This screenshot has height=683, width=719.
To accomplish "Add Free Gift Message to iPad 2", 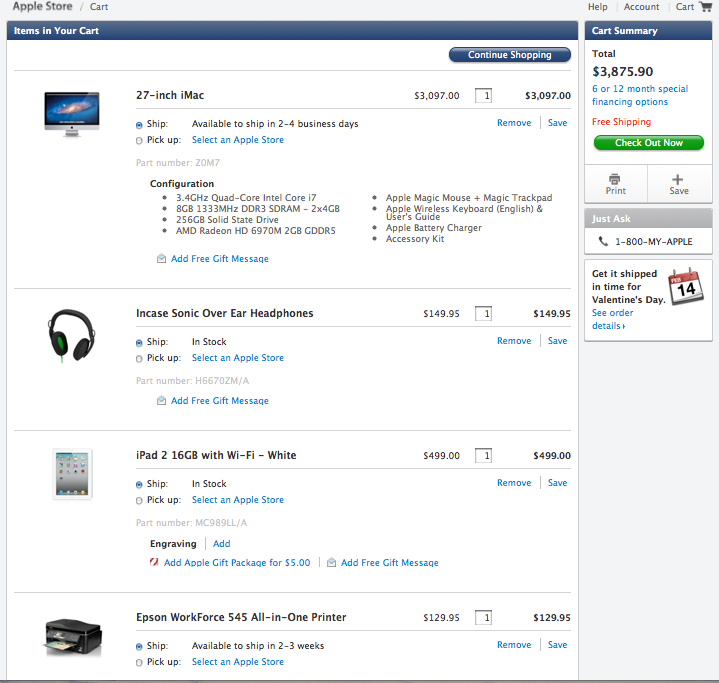I will point(389,562).
